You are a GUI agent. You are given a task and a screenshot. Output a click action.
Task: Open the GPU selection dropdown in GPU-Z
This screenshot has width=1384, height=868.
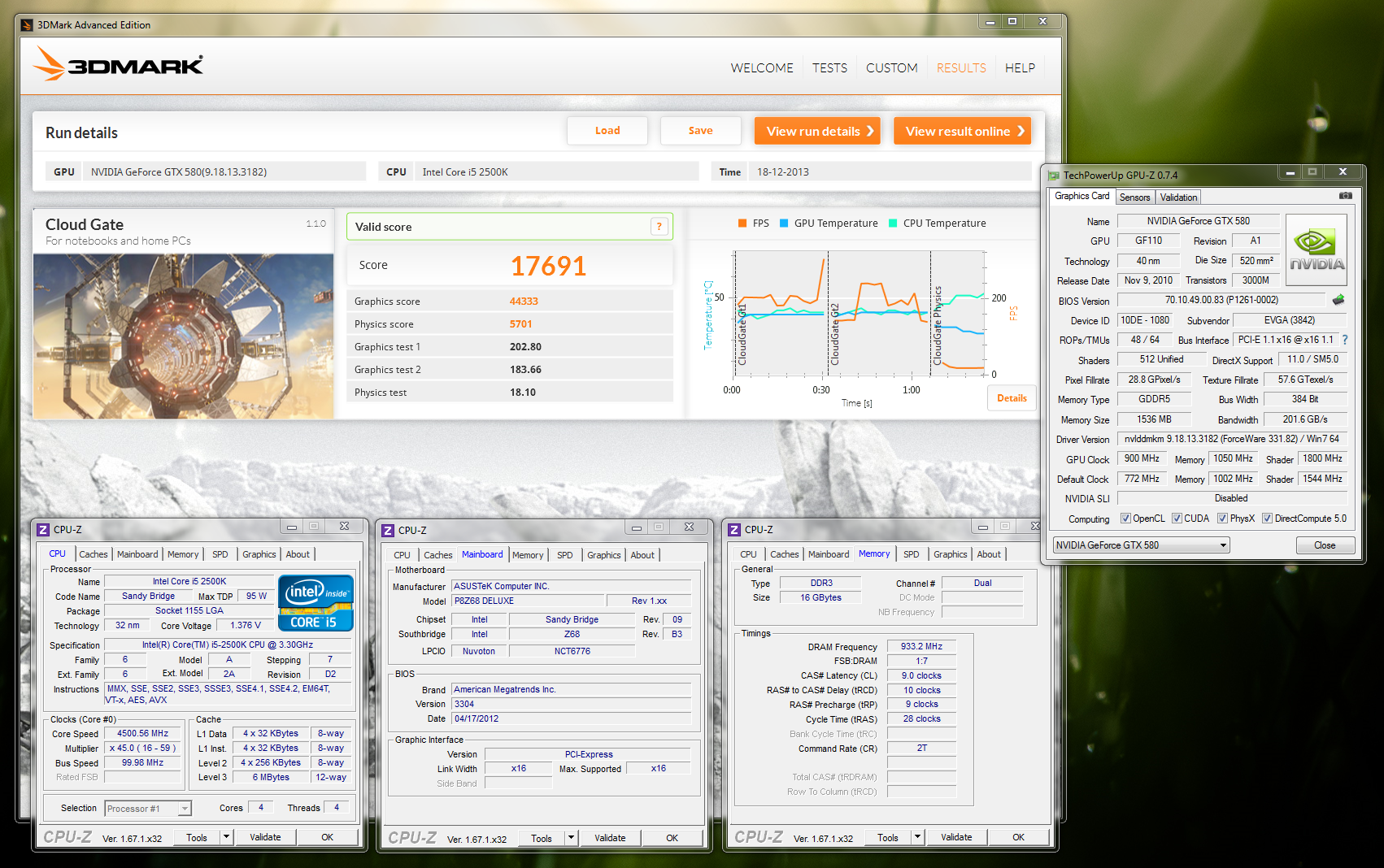pos(1141,545)
